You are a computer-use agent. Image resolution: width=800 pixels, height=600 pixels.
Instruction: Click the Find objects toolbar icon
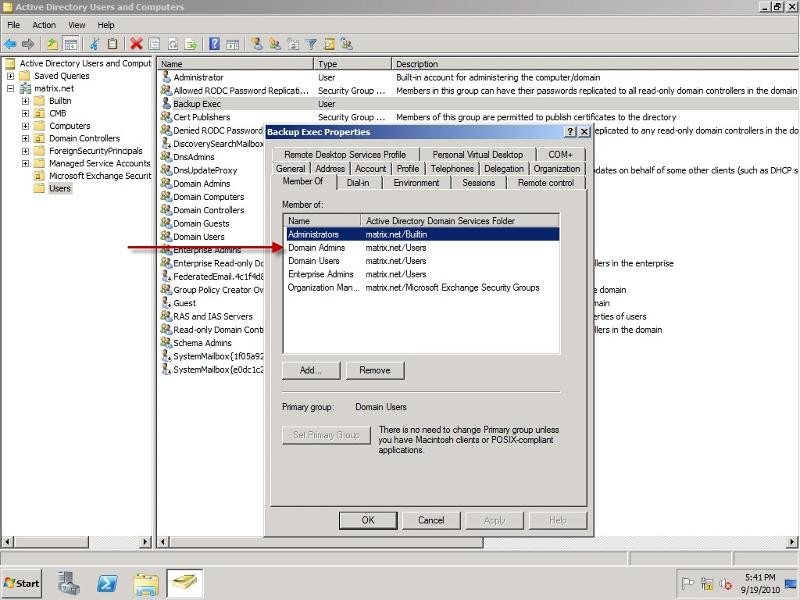(329, 44)
